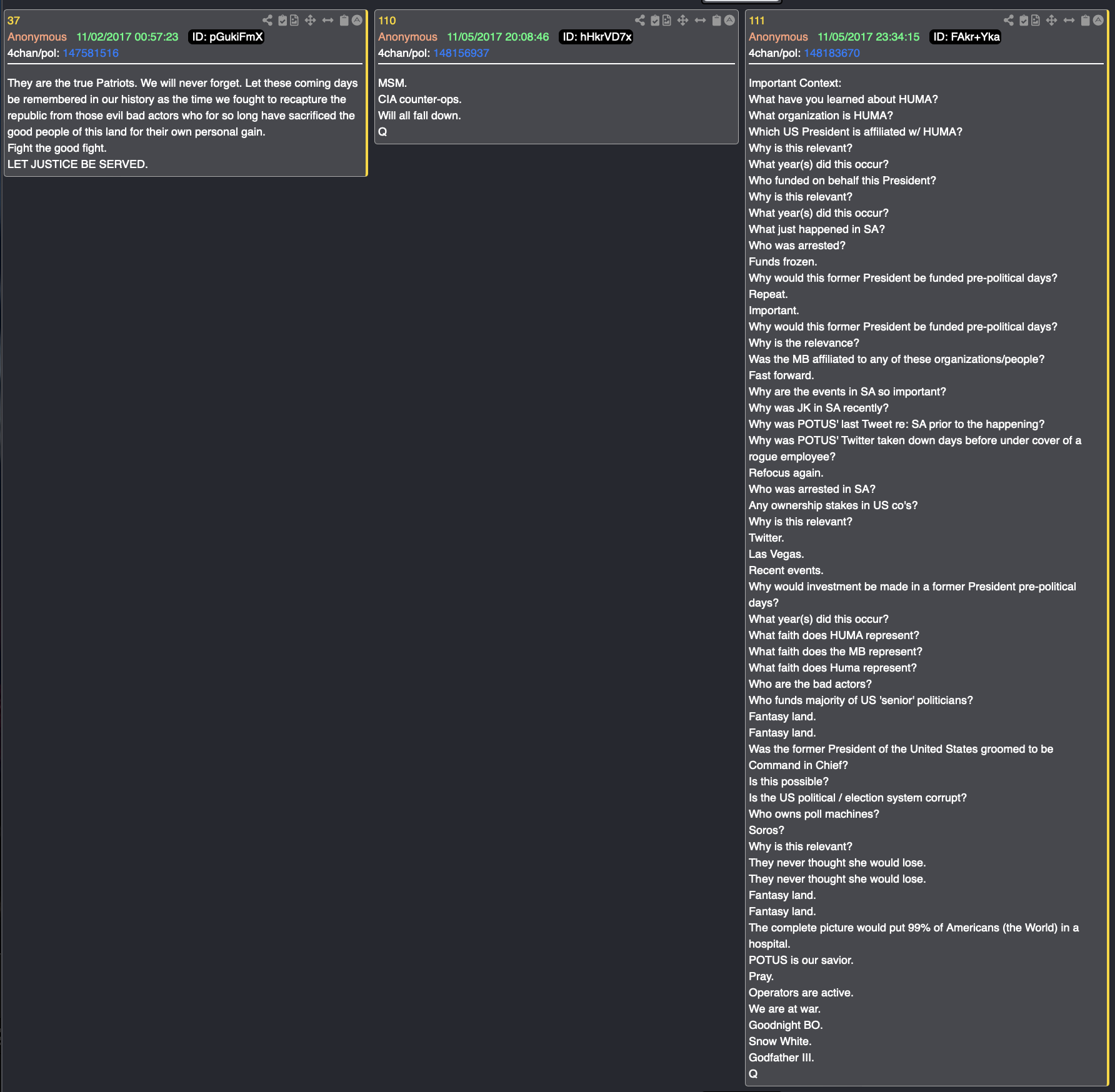
Task: Click the ID: FAkr+Yka badge
Action: tap(966, 37)
